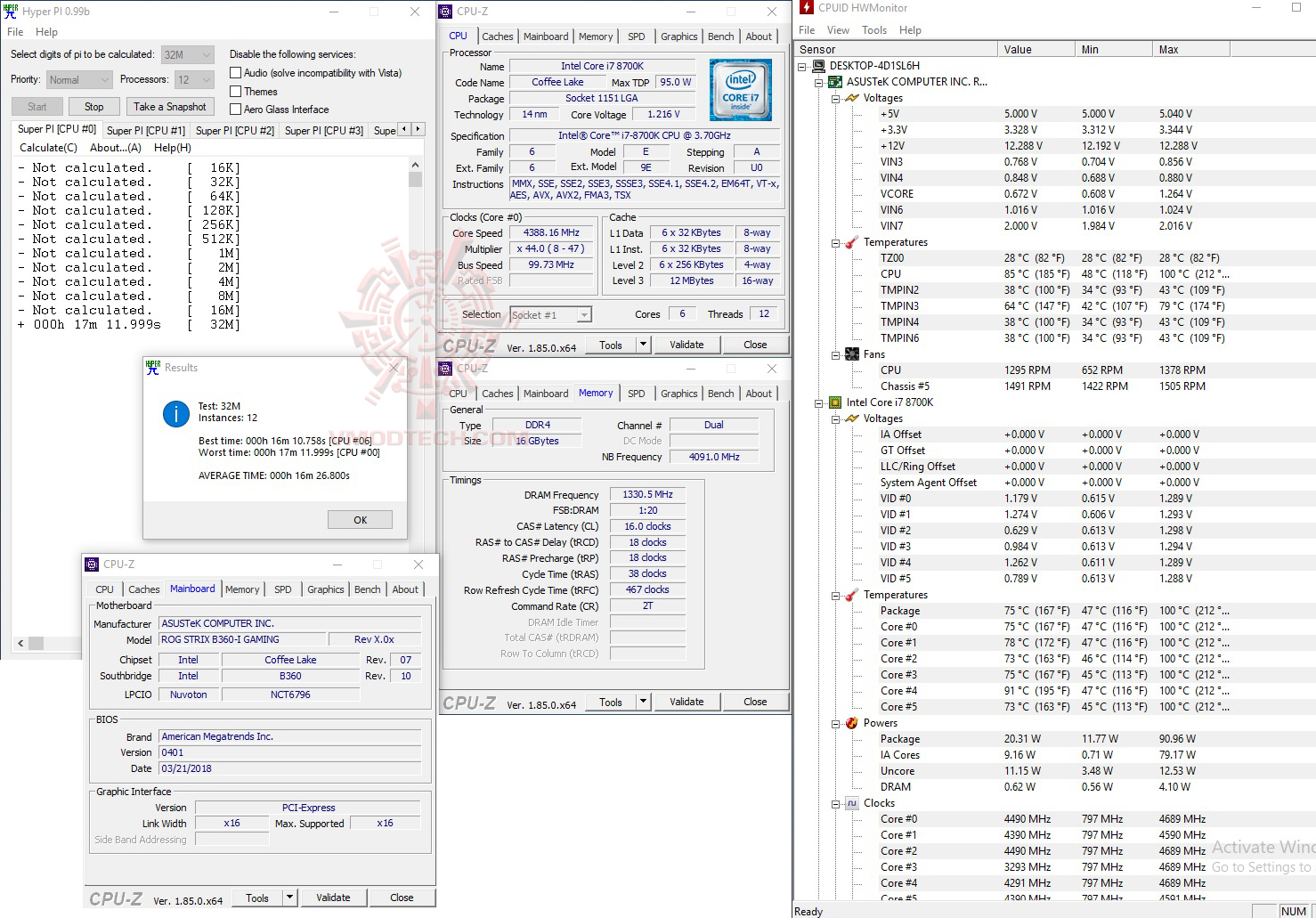Click the Results dialog title icon
Screen dimensions: 1316x918
[153, 367]
